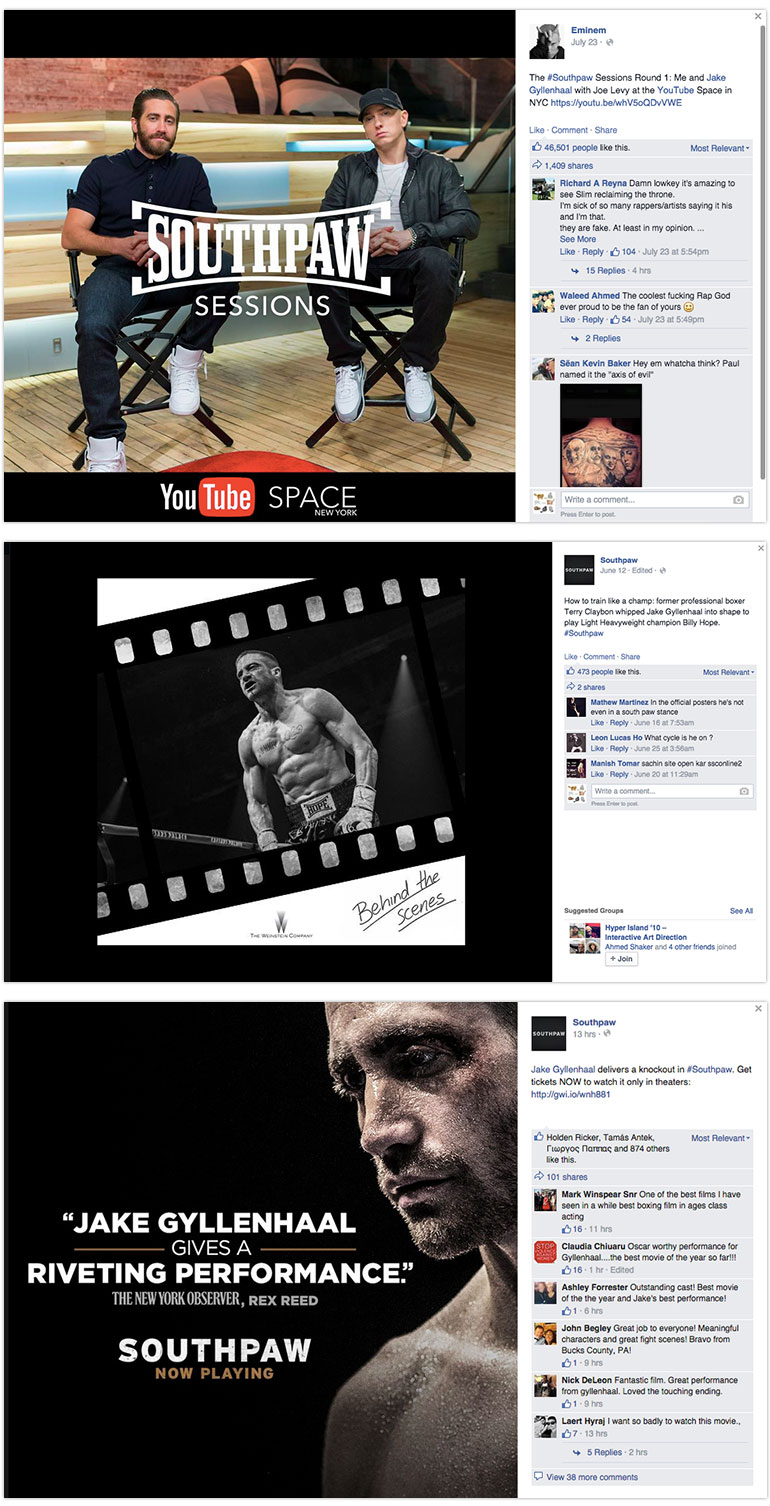Screen dimensions: 770x1506
Task: Load more with View 38 more comments
Action: pyautogui.click(x=592, y=1476)
